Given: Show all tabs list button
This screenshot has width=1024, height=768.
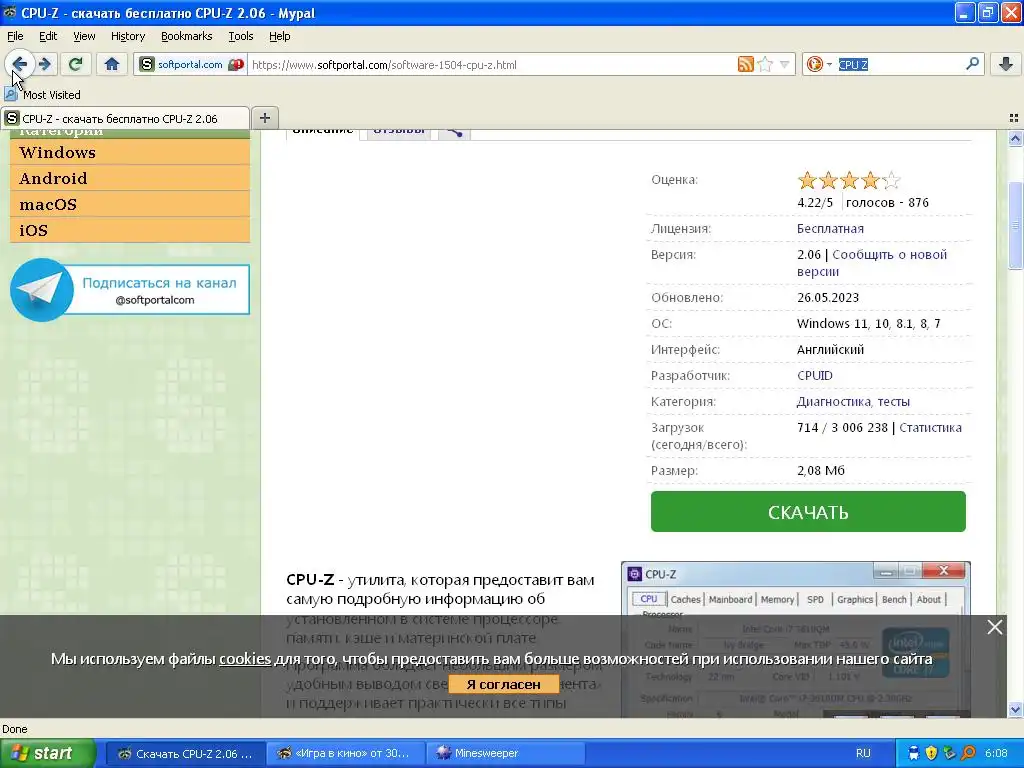Looking at the screenshot, I should click(x=1014, y=118).
